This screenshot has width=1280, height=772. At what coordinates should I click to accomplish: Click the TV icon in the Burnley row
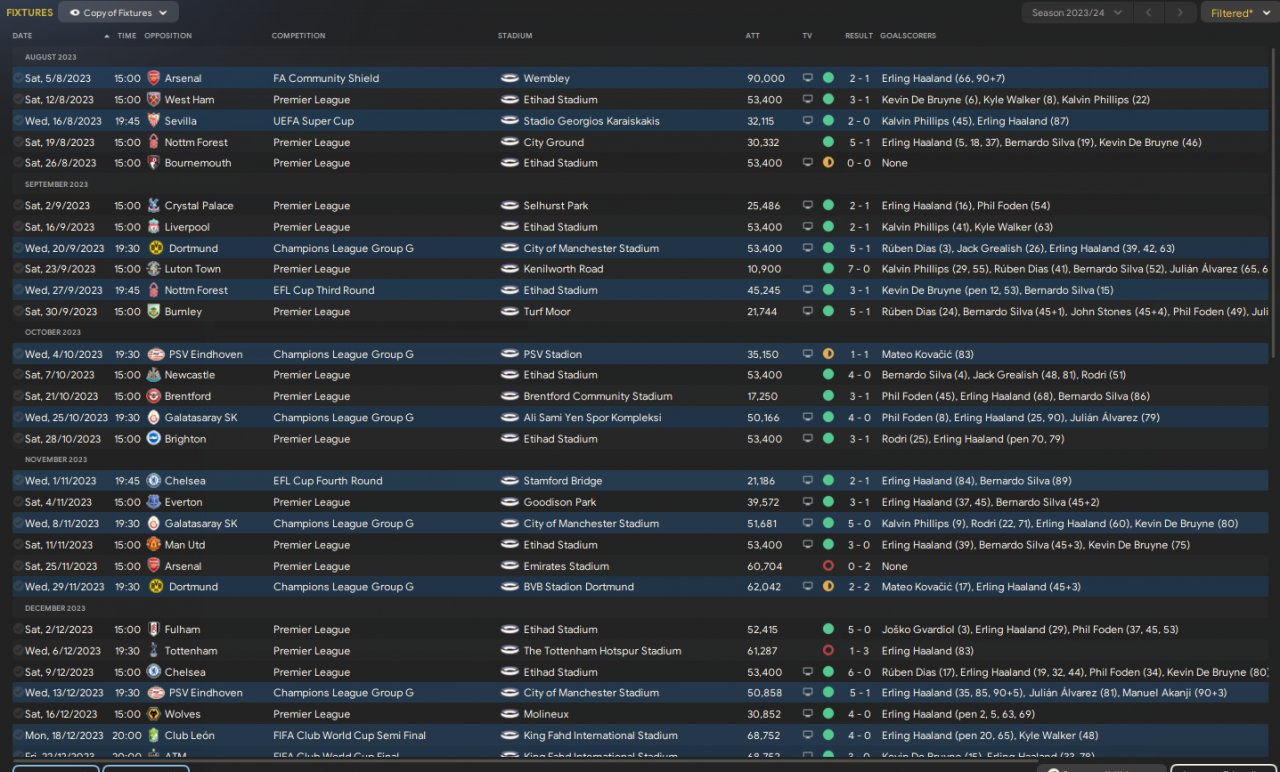(x=808, y=311)
